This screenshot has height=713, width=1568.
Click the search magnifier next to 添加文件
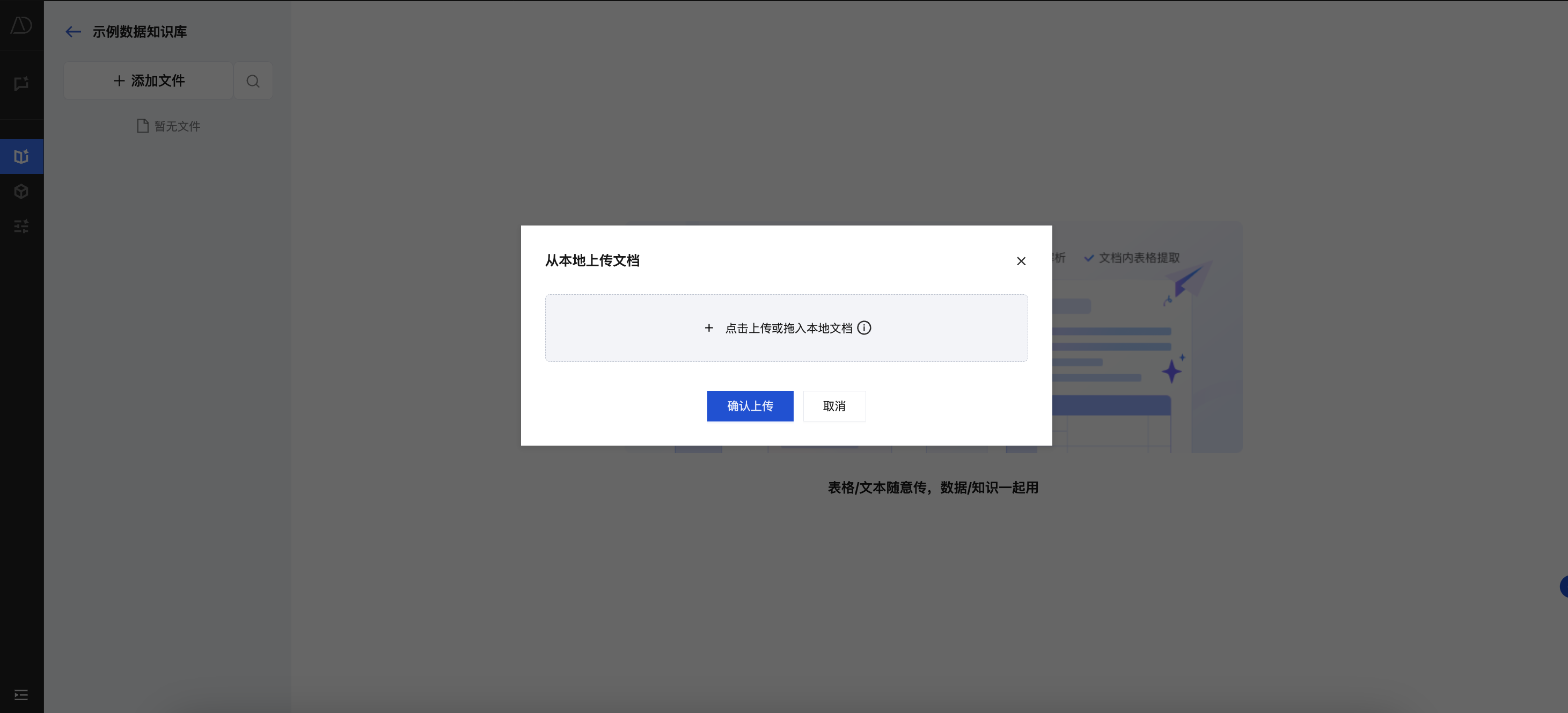tap(253, 81)
